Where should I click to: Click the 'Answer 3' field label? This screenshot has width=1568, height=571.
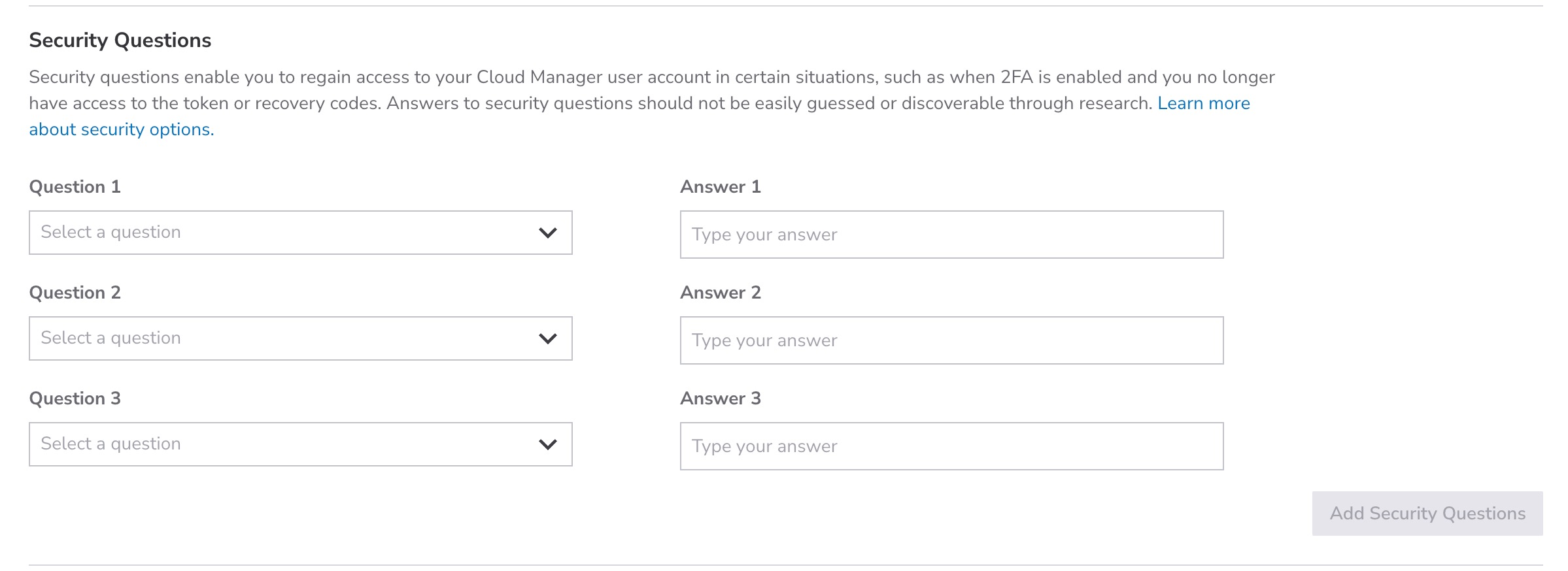[721, 399]
